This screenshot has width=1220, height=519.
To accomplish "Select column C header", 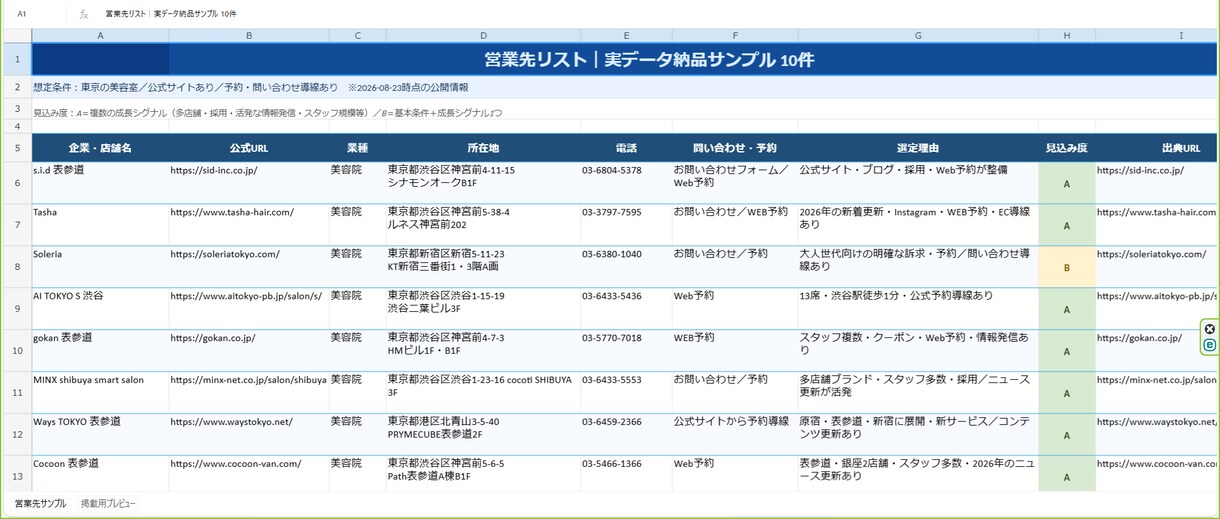I will point(357,36).
